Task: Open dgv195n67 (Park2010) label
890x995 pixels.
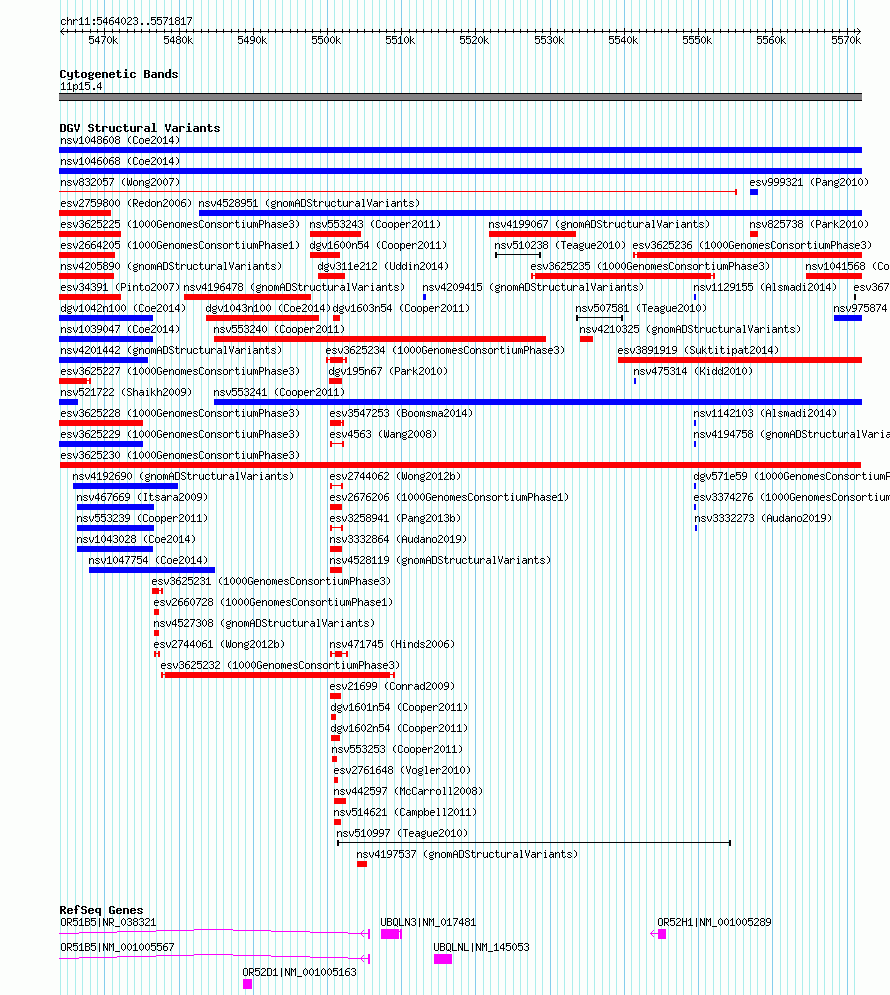Action: click(x=388, y=371)
